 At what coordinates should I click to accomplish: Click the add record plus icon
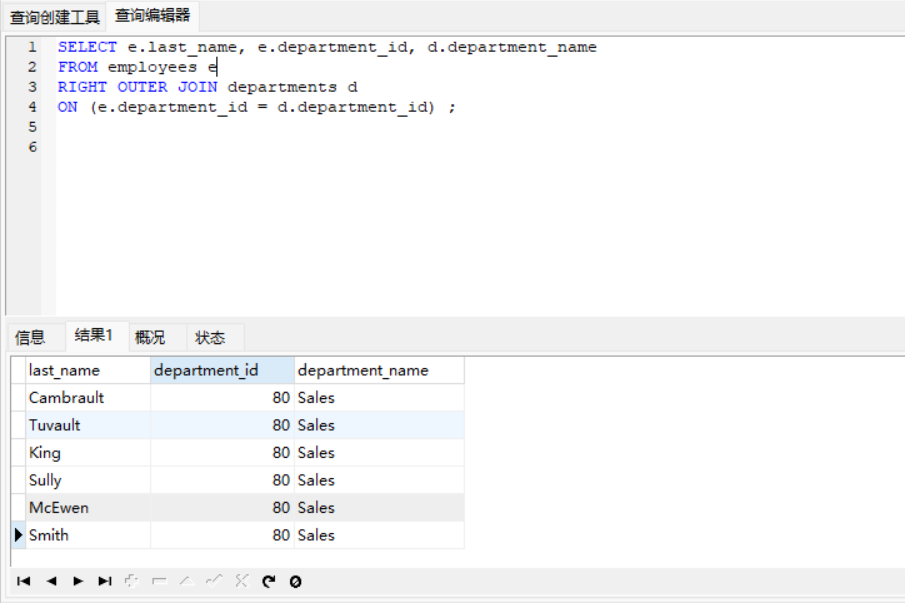pyautogui.click(x=132, y=581)
